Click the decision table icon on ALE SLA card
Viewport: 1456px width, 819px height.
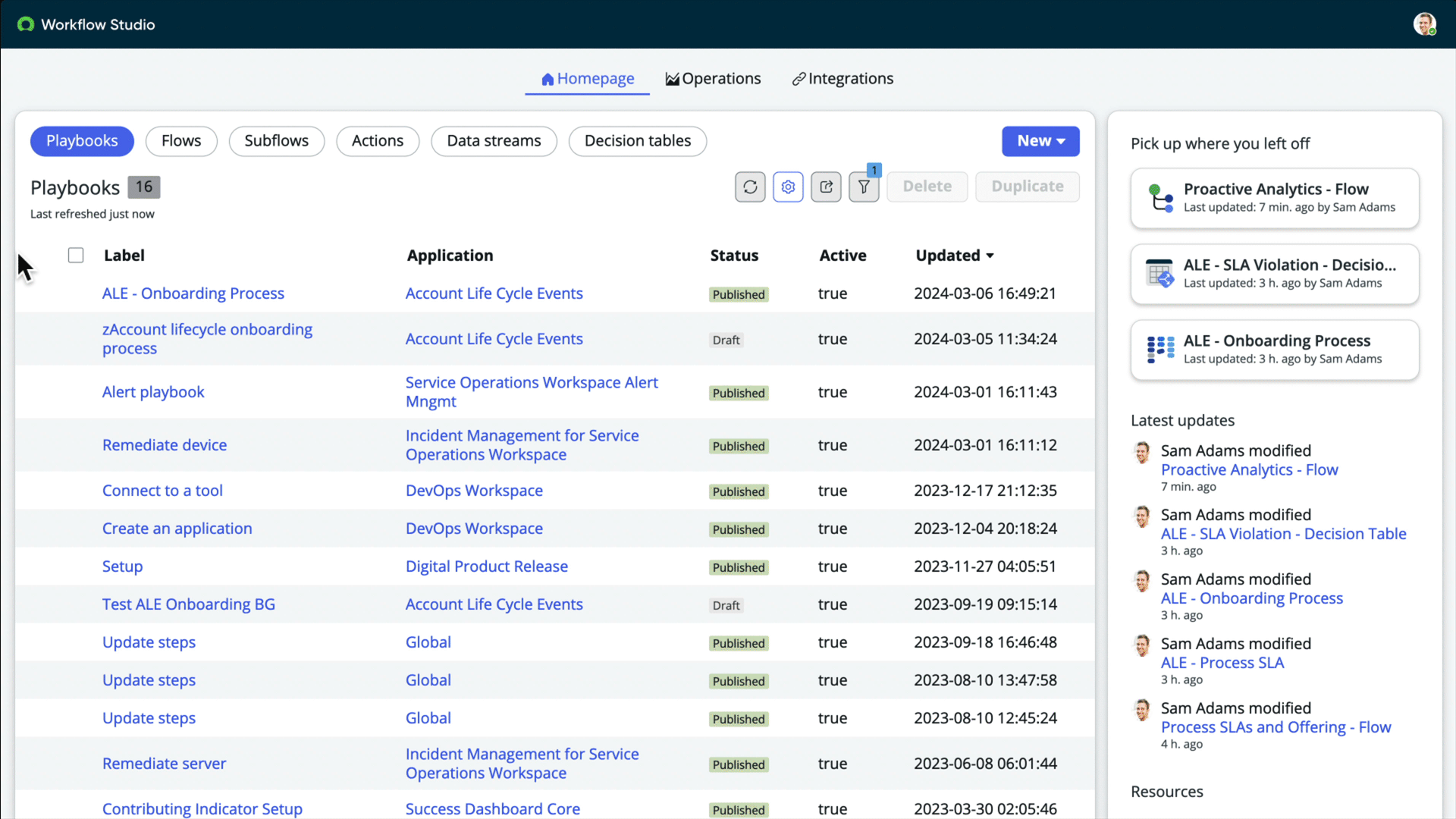point(1160,274)
